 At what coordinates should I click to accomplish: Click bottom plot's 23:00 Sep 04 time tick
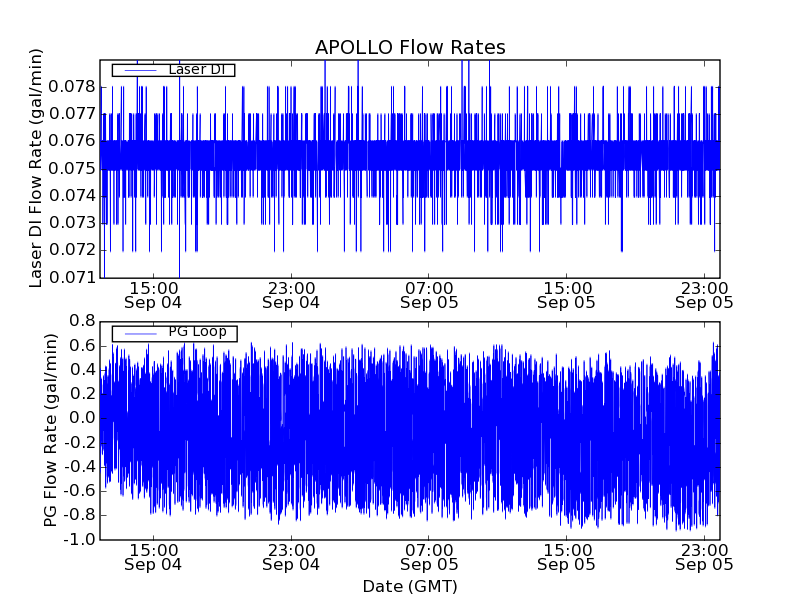291,556
